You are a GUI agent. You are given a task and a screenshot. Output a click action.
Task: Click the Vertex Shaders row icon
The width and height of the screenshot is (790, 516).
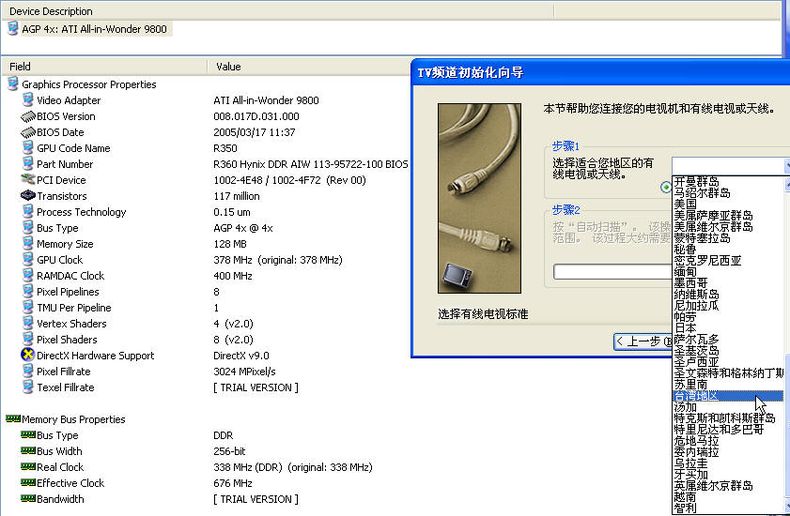(28, 323)
